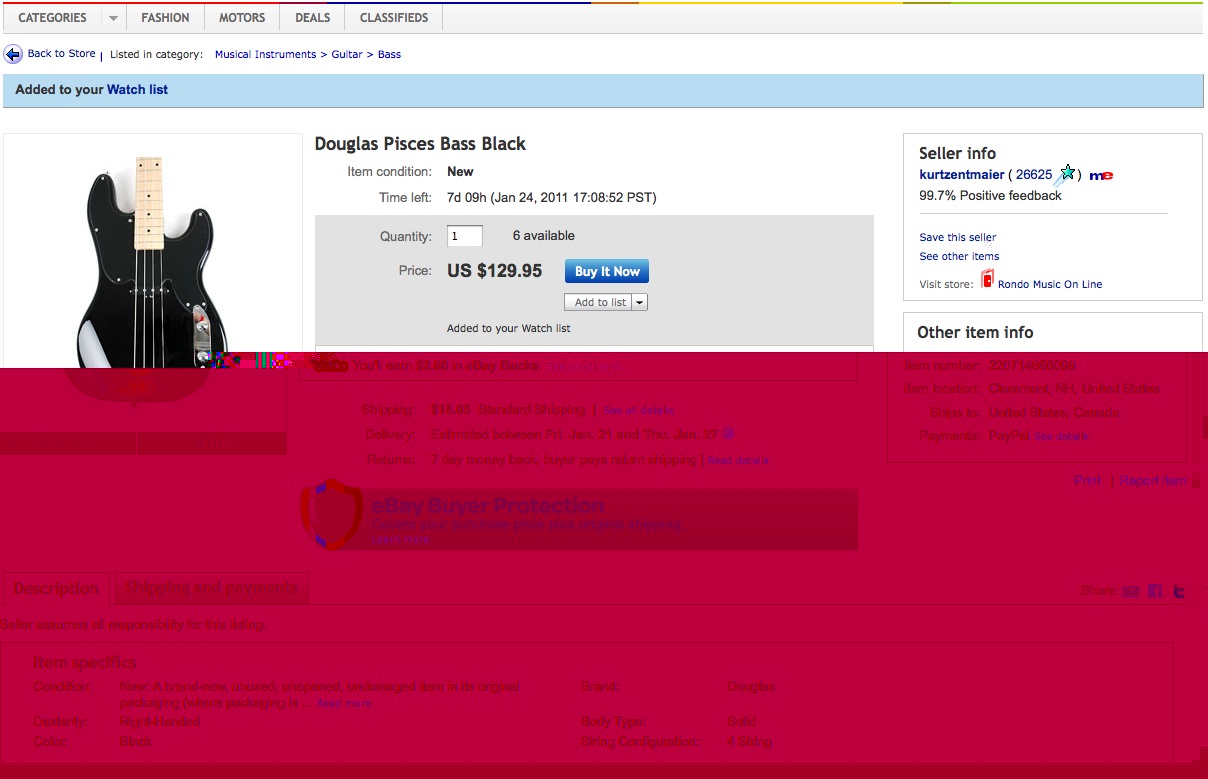Open Watch list link in blue banner
The image size is (1208, 779).
(137, 90)
